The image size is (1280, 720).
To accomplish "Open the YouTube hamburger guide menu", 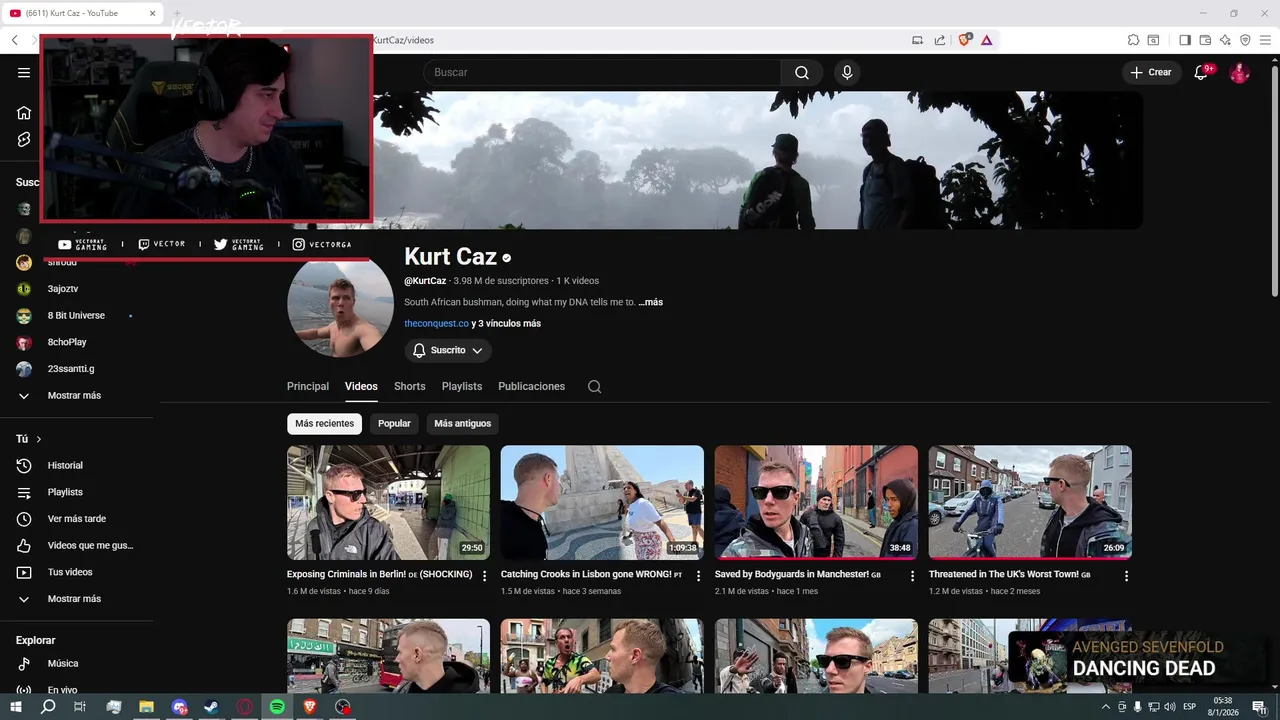I will click(24, 72).
